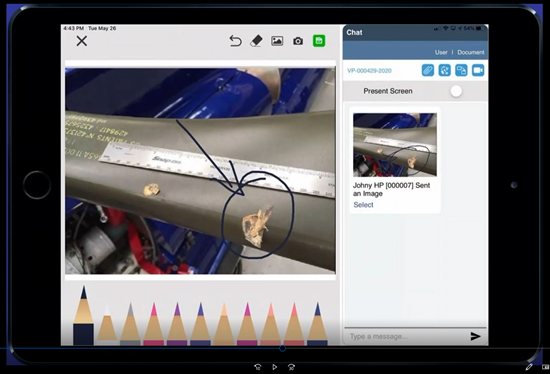Pick the gray pencil color
Screen dimensions: 550x374
pyautogui.click(x=130, y=323)
